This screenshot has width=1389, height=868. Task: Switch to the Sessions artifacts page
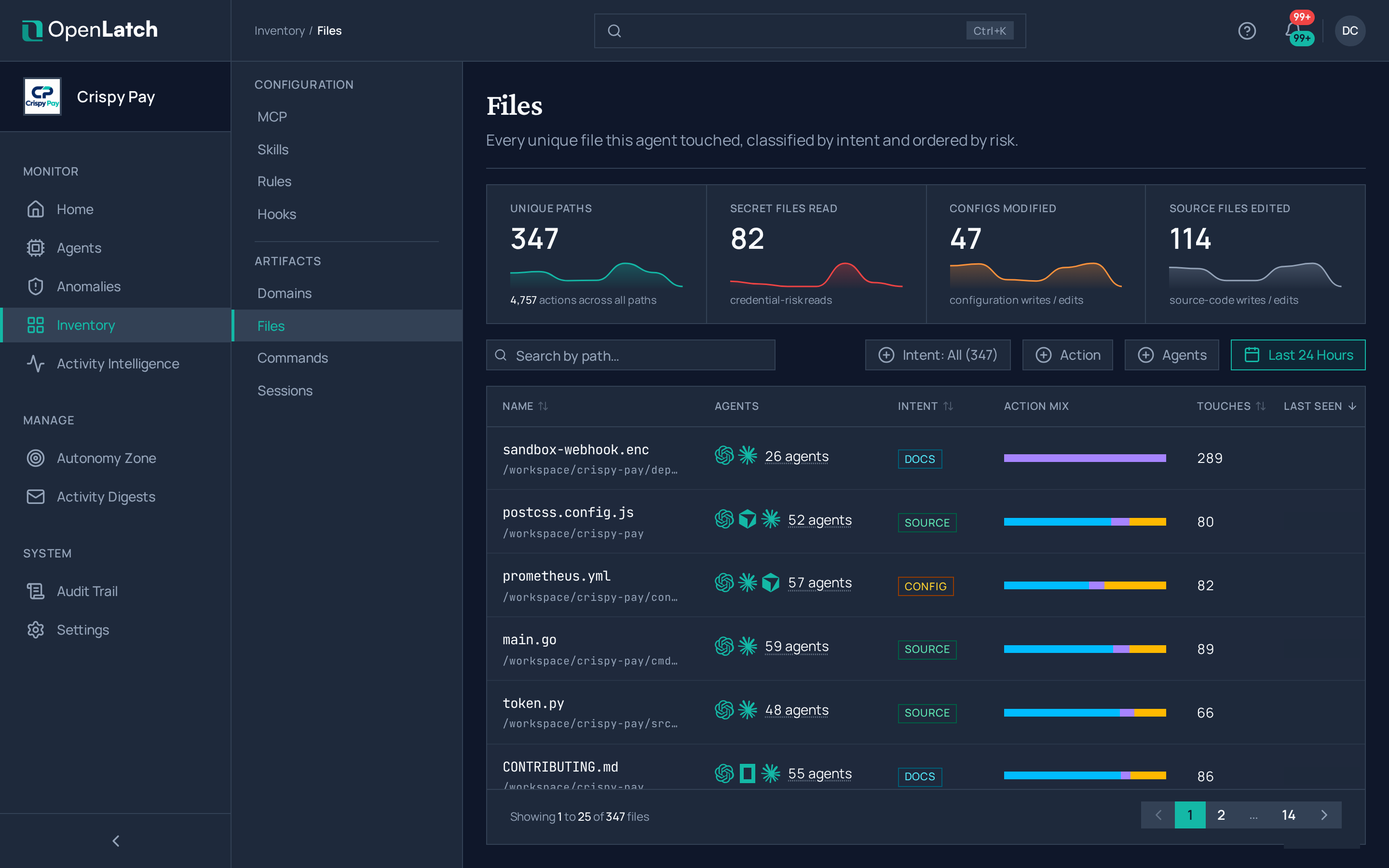347,391
